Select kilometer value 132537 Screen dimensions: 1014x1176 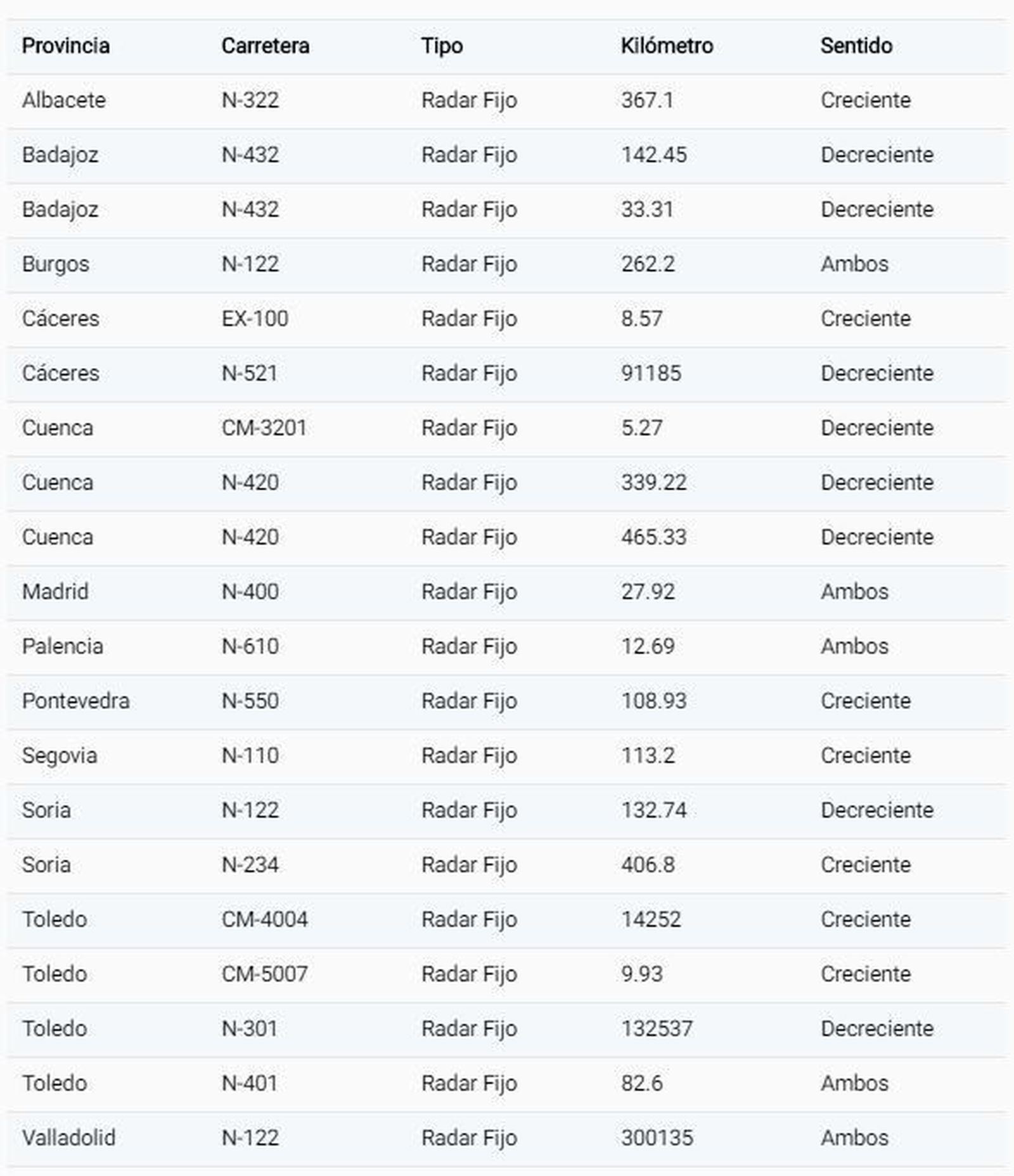pyautogui.click(x=657, y=1028)
